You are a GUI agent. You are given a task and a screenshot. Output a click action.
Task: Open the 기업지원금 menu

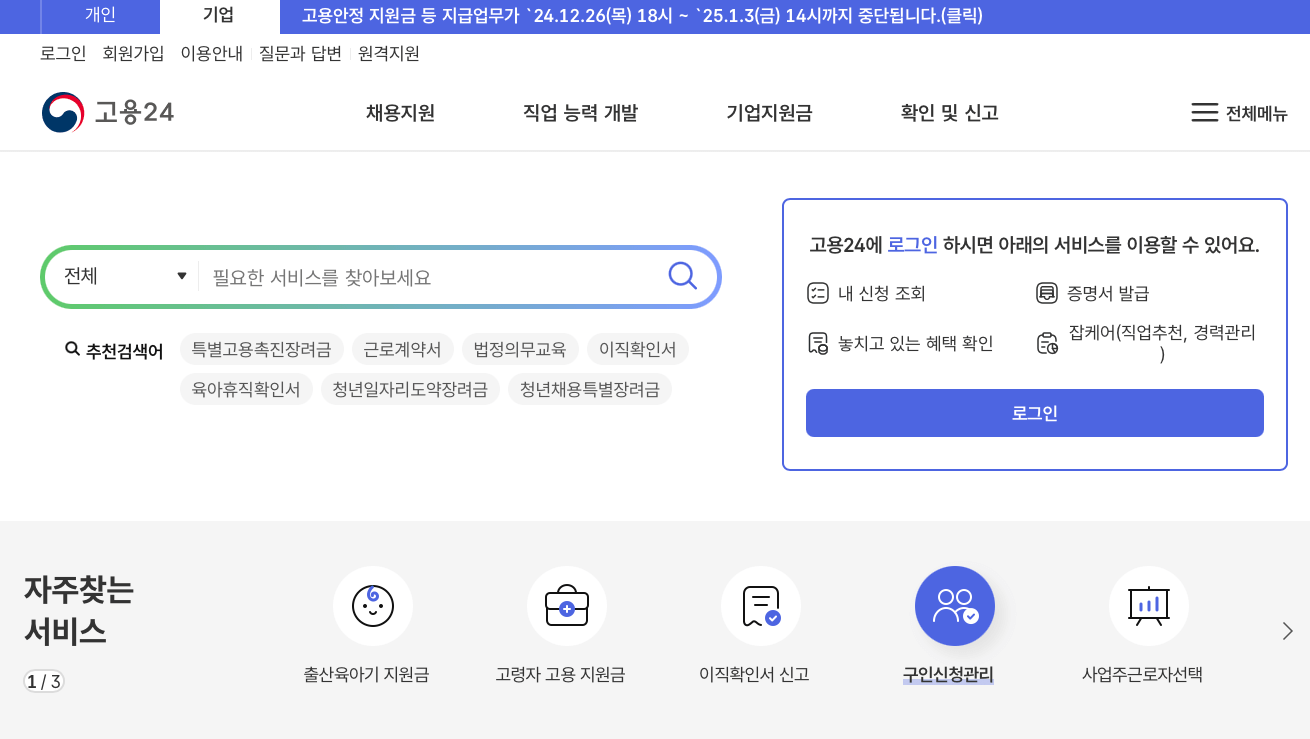(x=768, y=113)
